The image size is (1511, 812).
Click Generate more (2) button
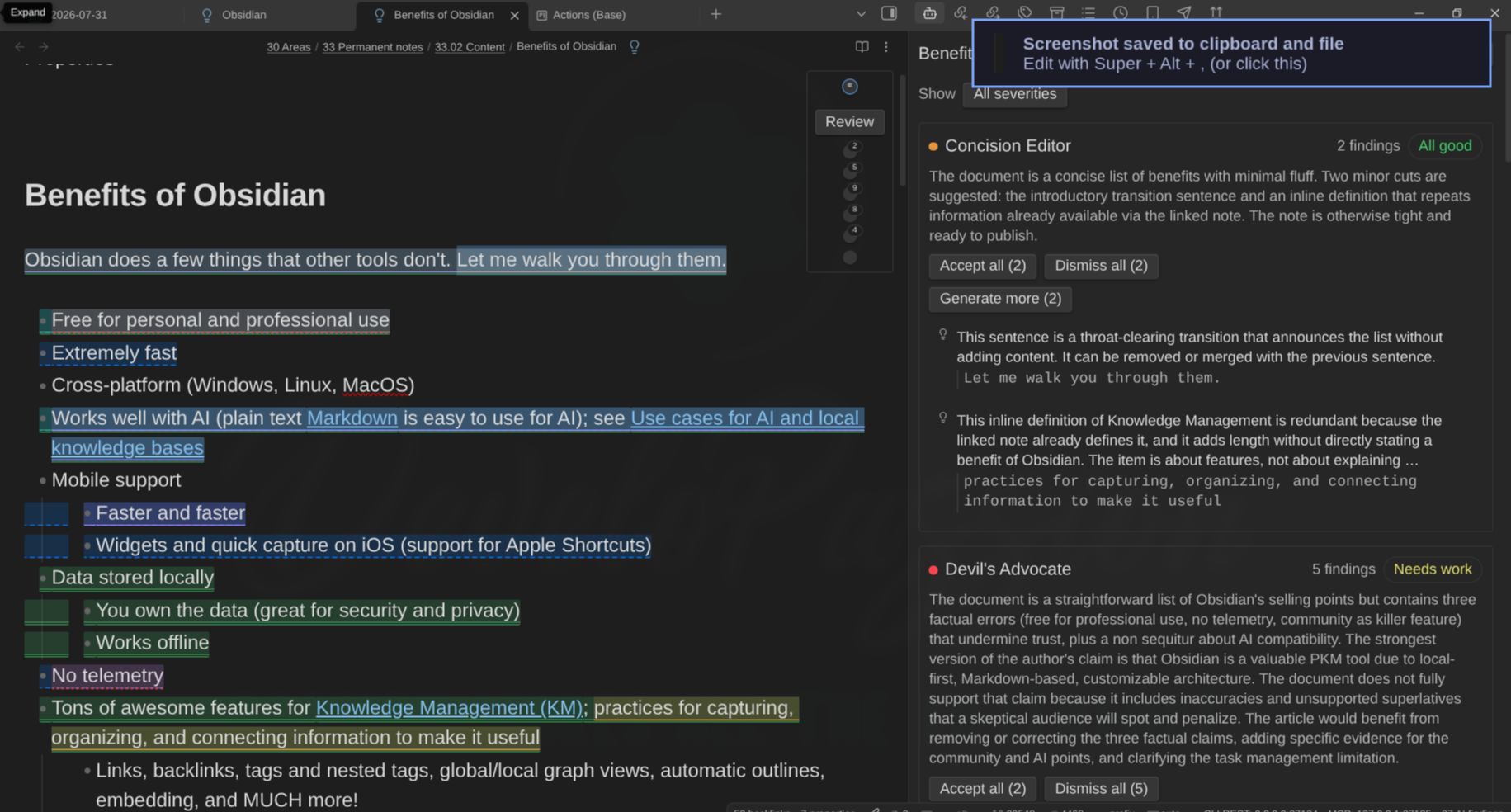[1000, 299]
